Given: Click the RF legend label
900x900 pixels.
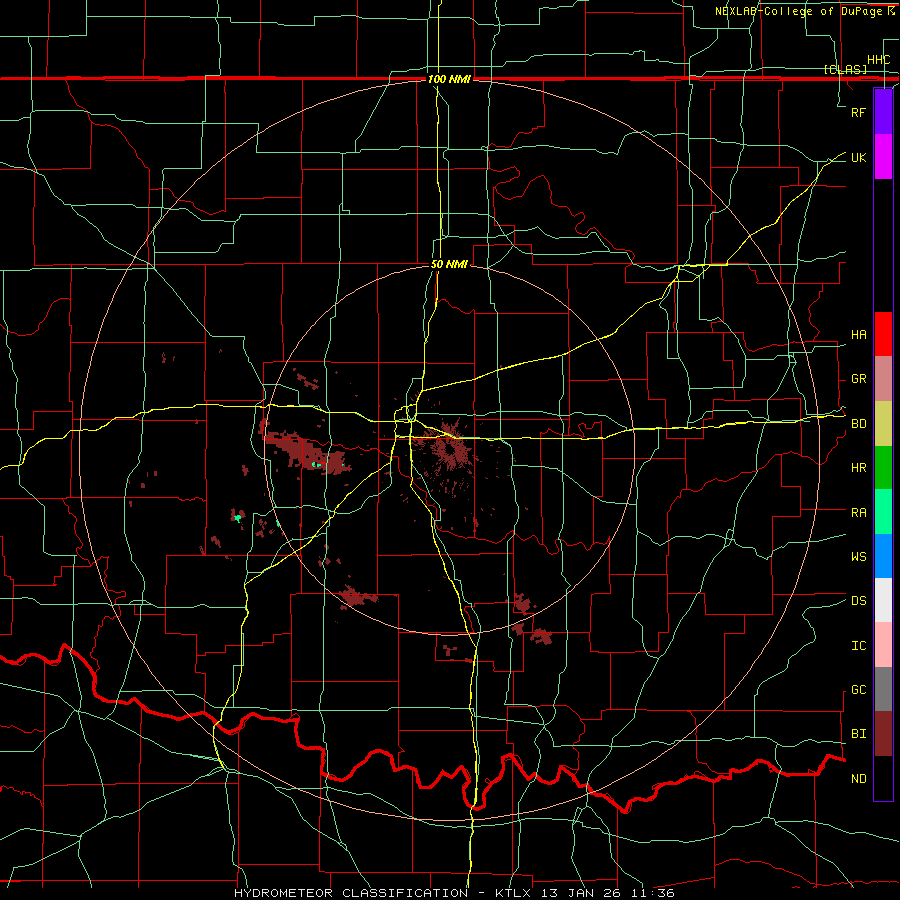Looking at the screenshot, I should (x=858, y=112).
